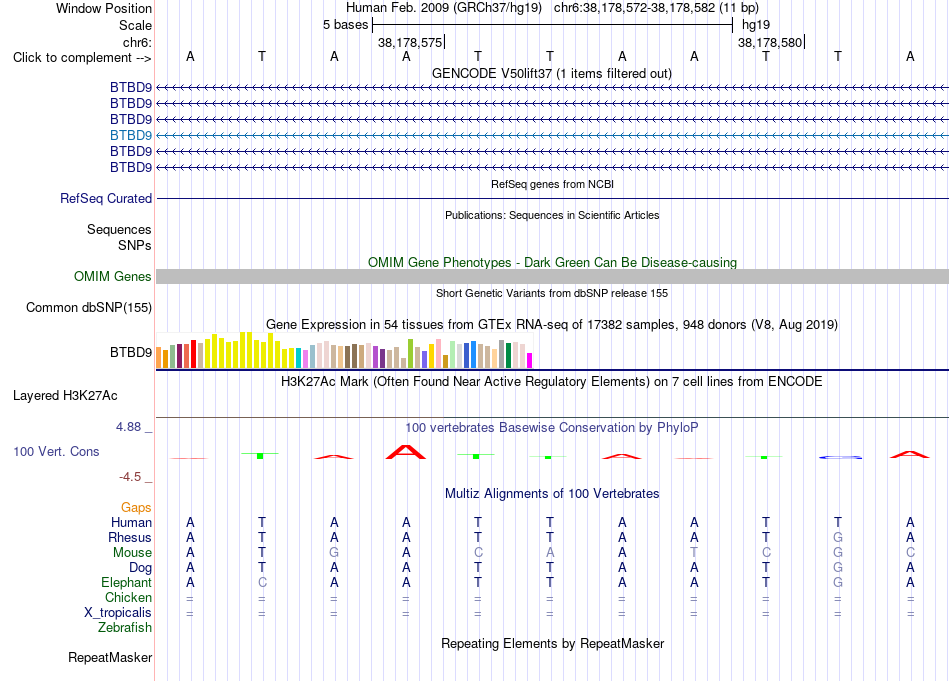Click the Gene Expression in 54 tissues title
This screenshot has height=681, width=950.
[x=552, y=325]
